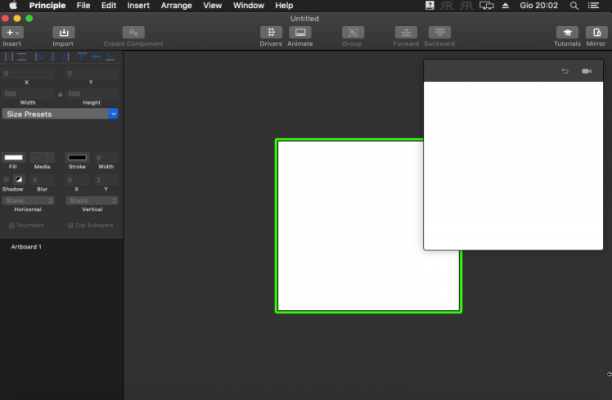Image resolution: width=612 pixels, height=400 pixels.
Task: Click the Import toolbar icon
Action: pos(64,33)
